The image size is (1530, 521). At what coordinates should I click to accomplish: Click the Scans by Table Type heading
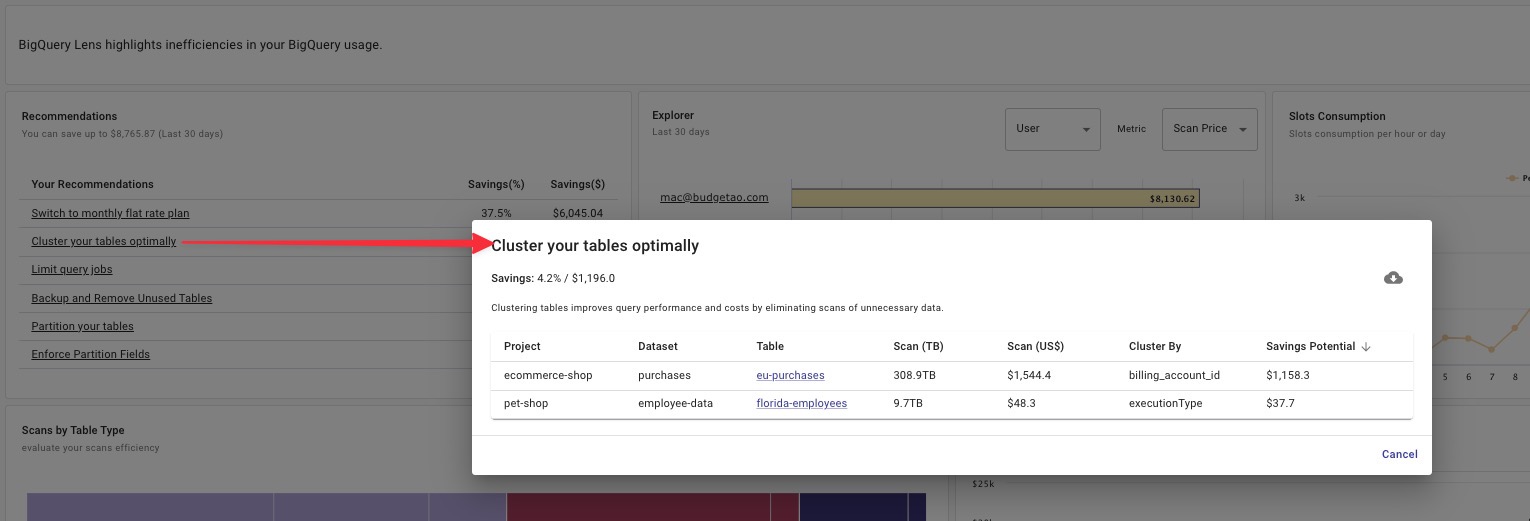pyautogui.click(x=73, y=430)
